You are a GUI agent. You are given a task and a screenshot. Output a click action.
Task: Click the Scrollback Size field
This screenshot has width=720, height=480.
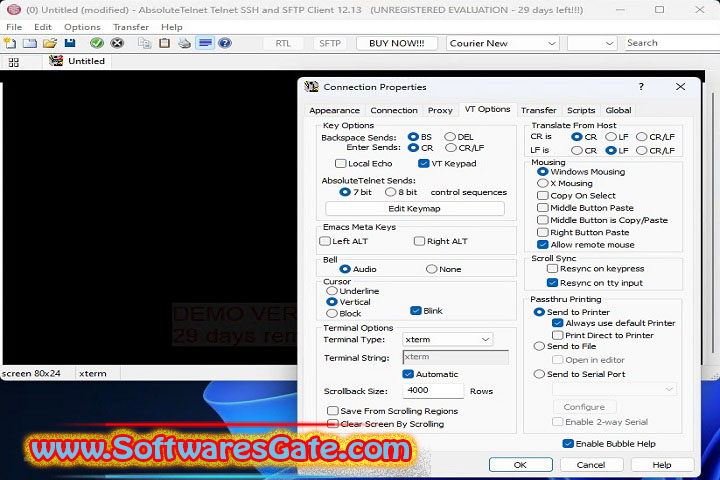click(x=433, y=391)
